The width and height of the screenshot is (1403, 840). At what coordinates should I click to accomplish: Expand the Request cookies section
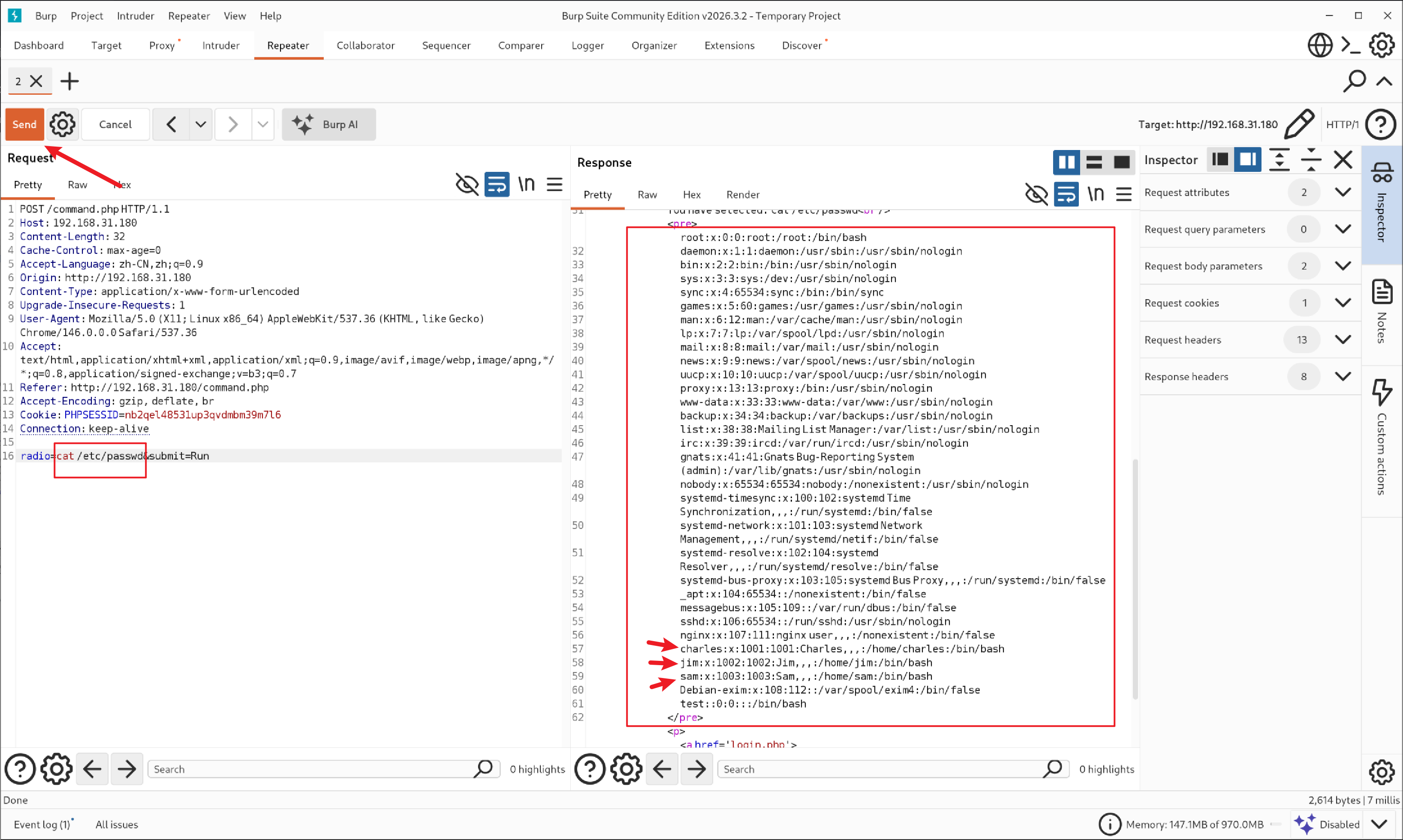pyautogui.click(x=1343, y=303)
